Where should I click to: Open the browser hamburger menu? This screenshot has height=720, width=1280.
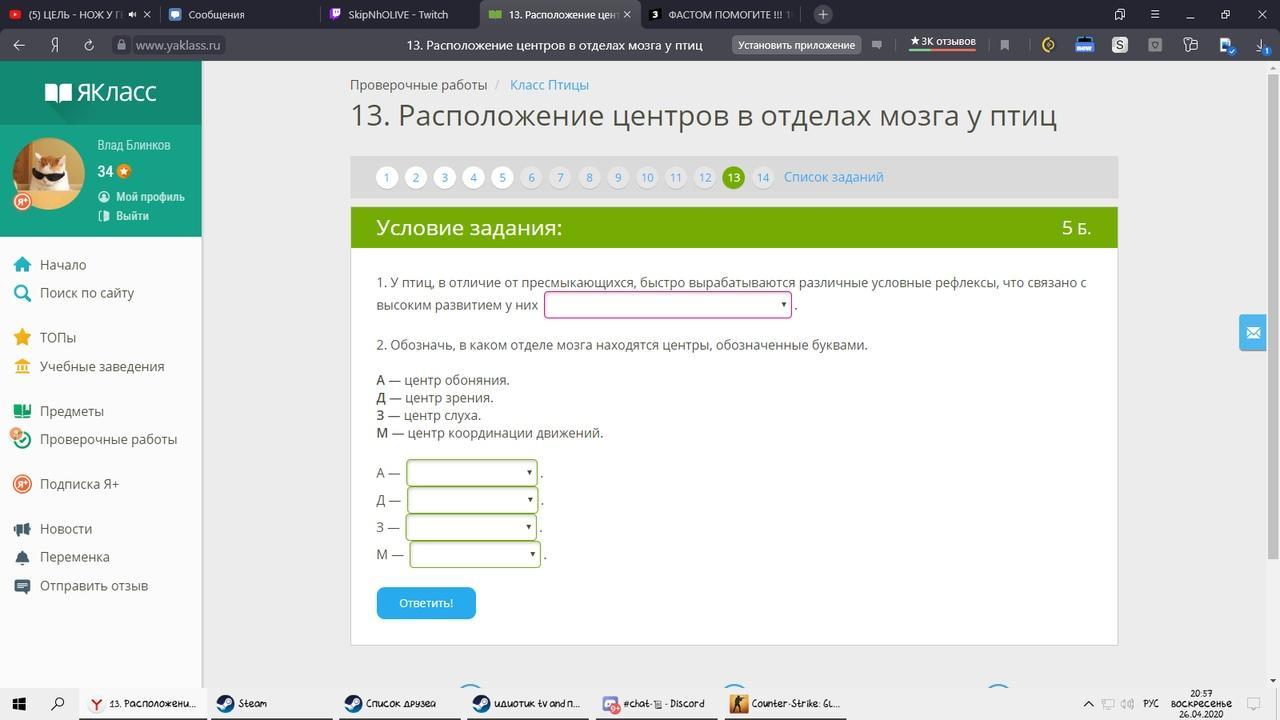(1155, 14)
